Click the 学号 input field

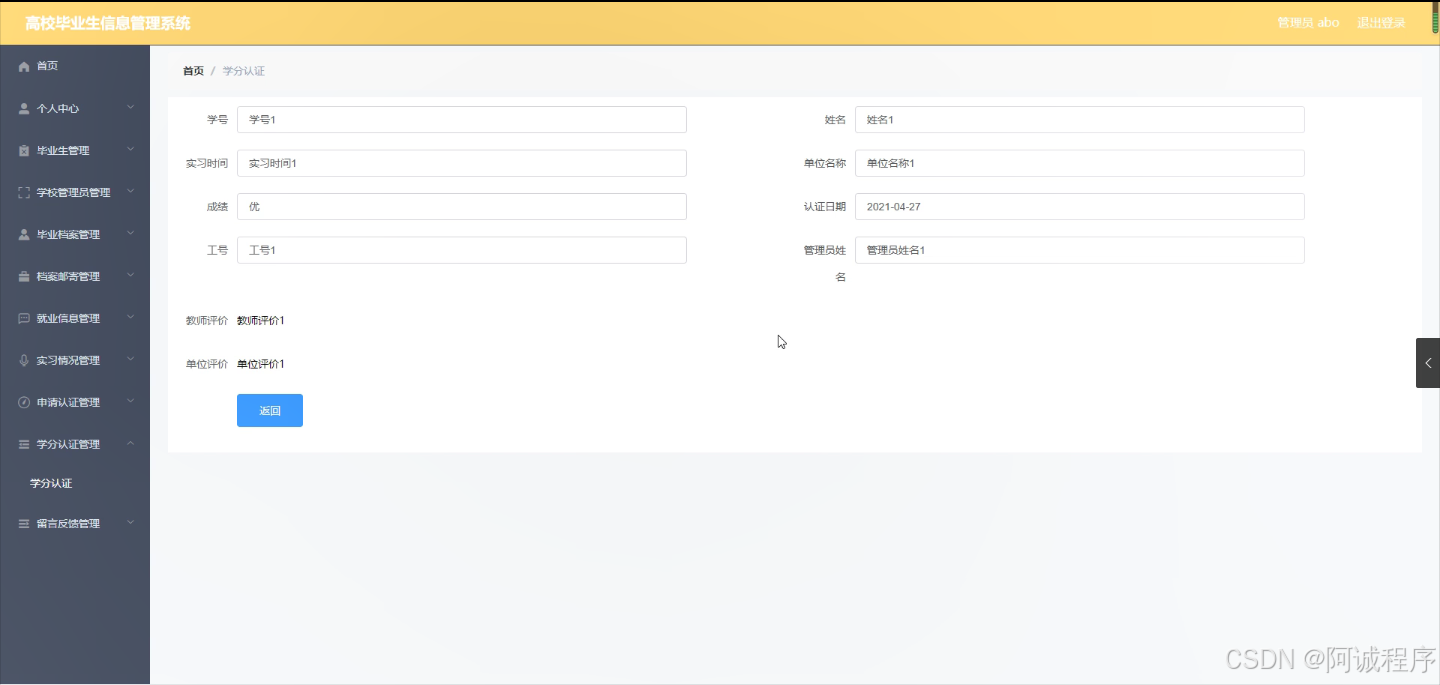pyautogui.click(x=462, y=119)
